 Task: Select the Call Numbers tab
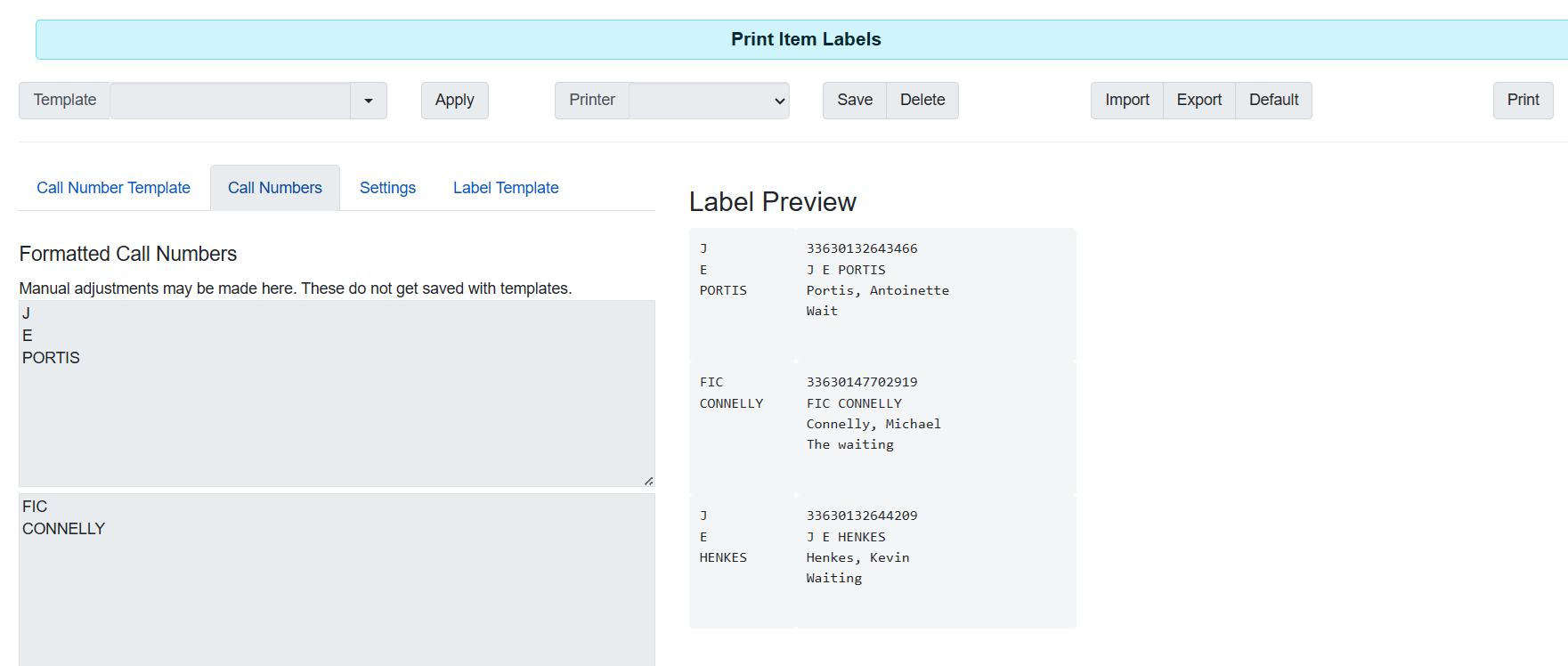coord(275,188)
